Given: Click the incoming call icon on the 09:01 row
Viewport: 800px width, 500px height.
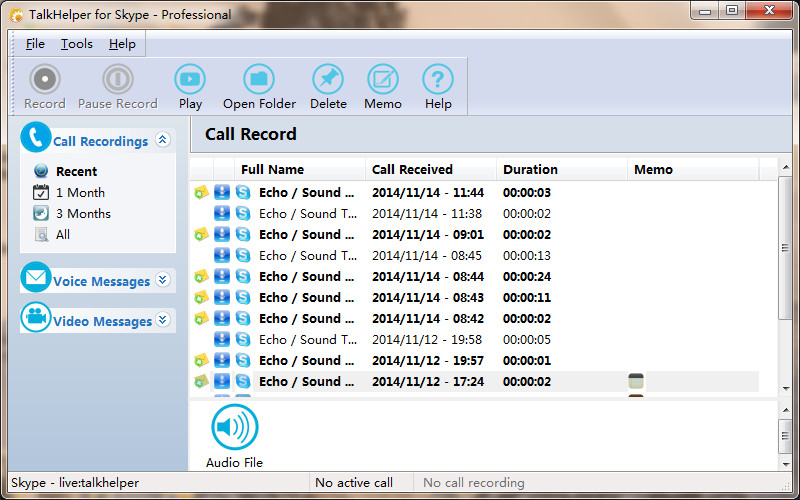Looking at the screenshot, I should click(x=222, y=234).
